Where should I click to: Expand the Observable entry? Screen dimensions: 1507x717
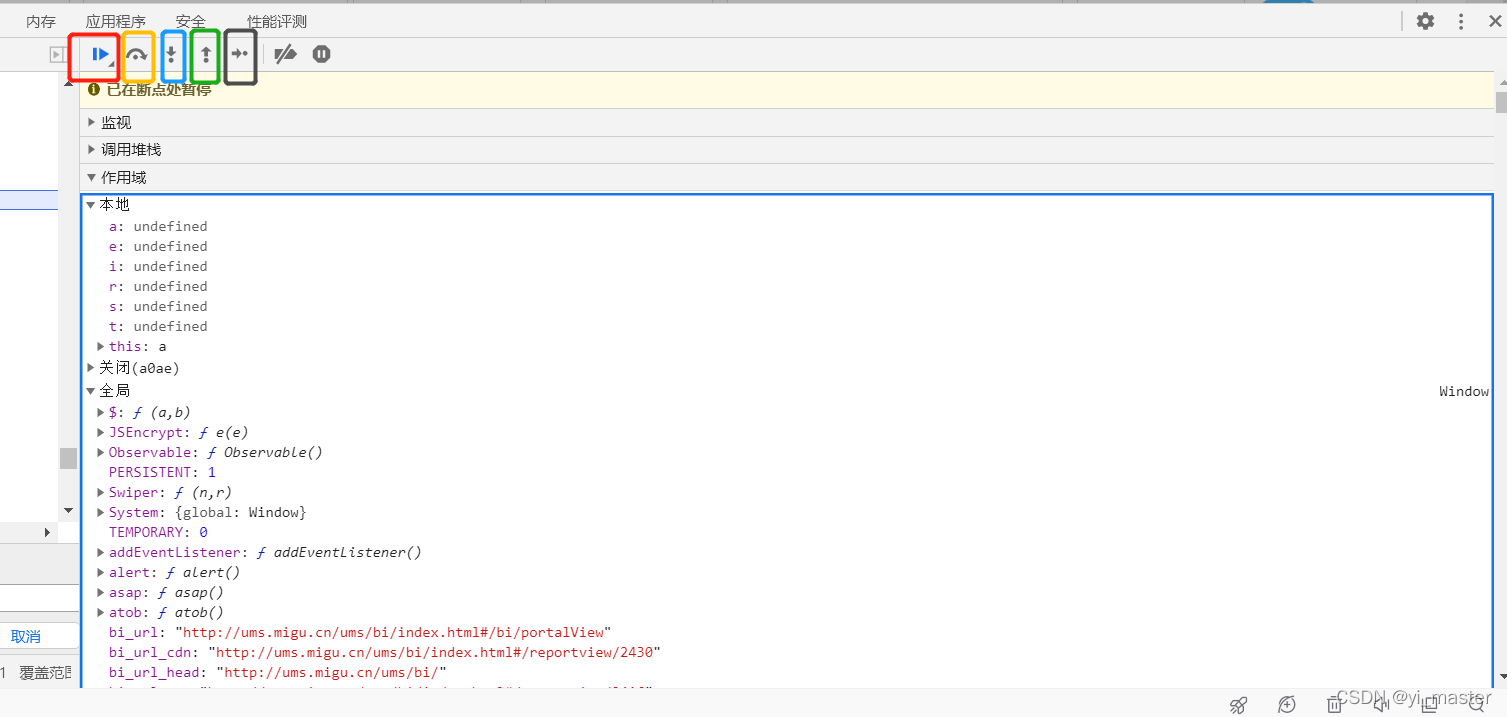coord(101,452)
